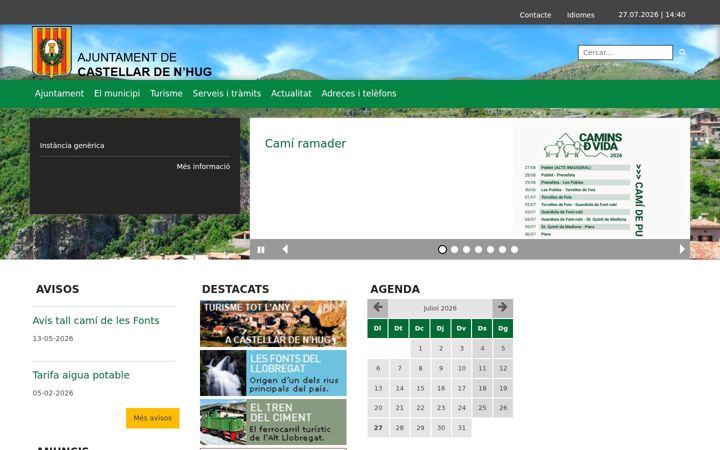Select day 31 in agenda calendar
The image size is (720, 450).
[461, 428]
